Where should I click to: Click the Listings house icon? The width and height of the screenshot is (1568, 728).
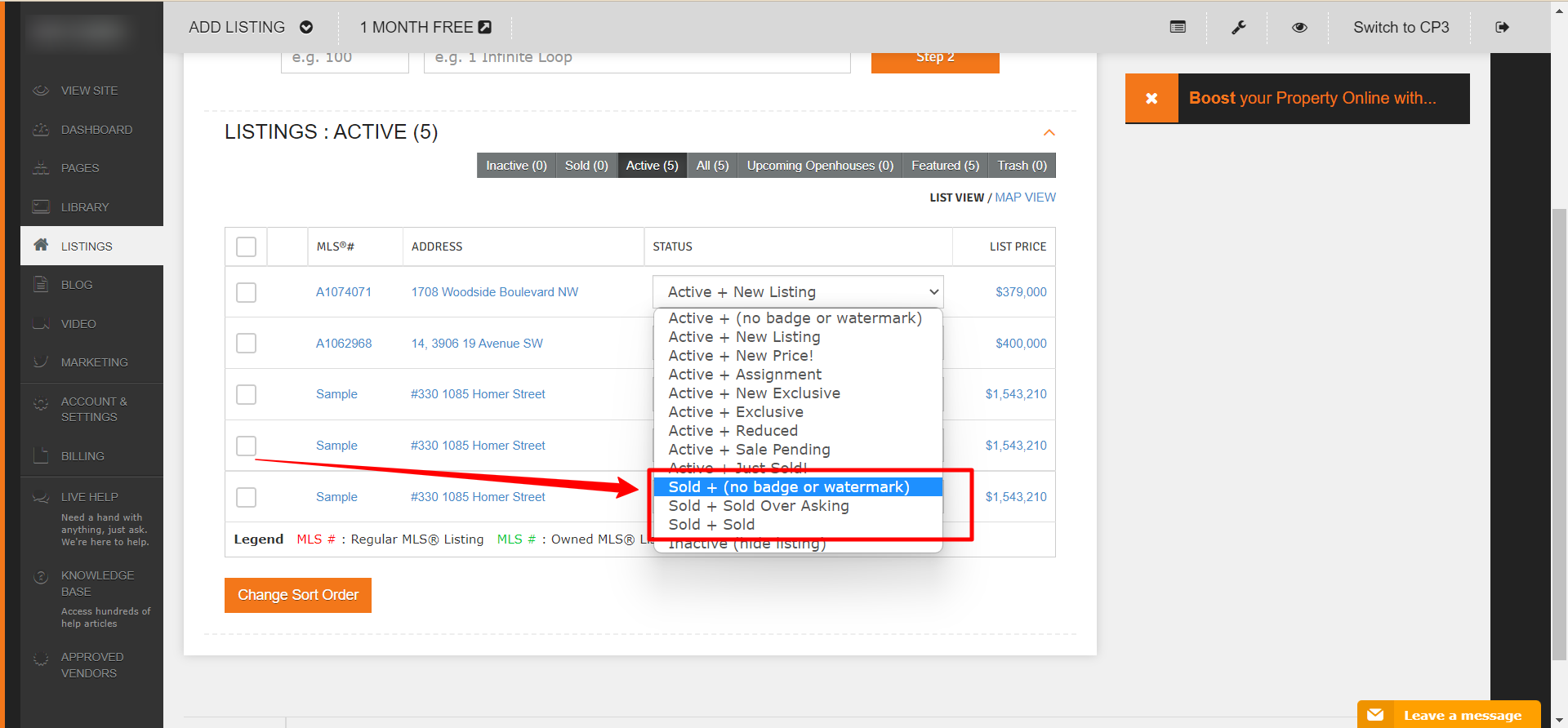pyautogui.click(x=41, y=245)
